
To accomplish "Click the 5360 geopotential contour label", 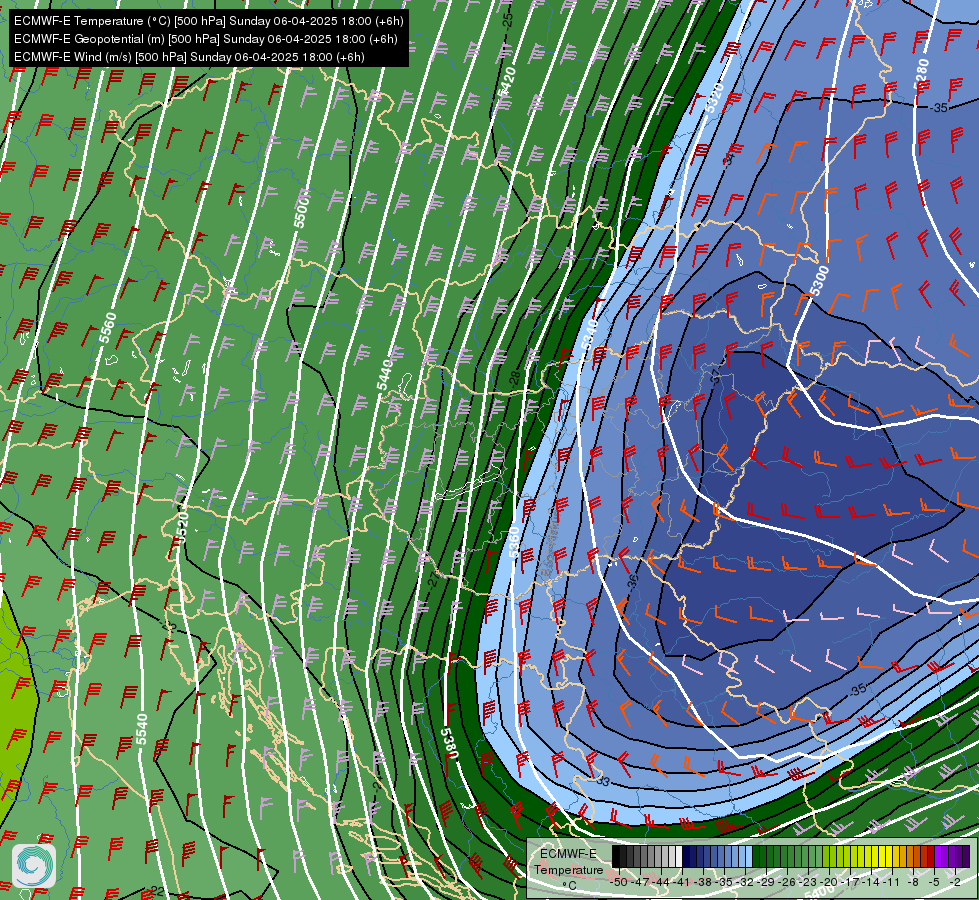I will click(514, 542).
